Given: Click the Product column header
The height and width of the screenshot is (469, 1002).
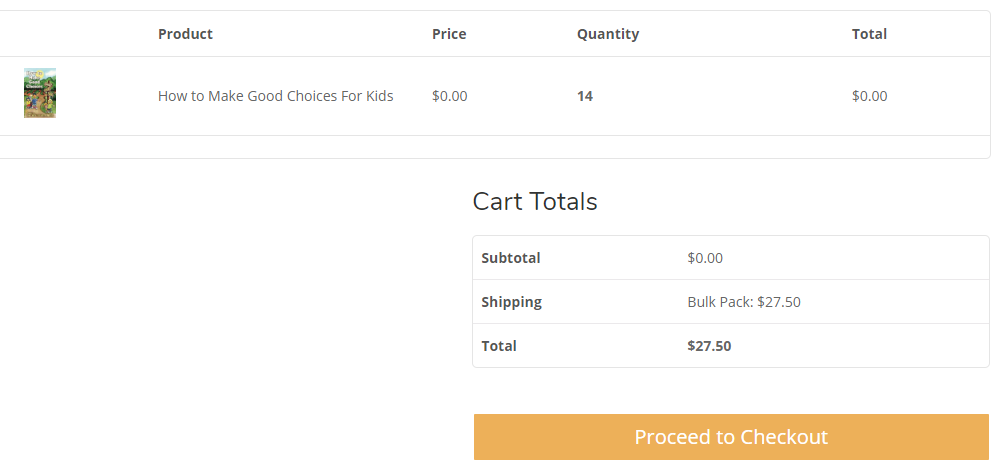Looking at the screenshot, I should [185, 34].
